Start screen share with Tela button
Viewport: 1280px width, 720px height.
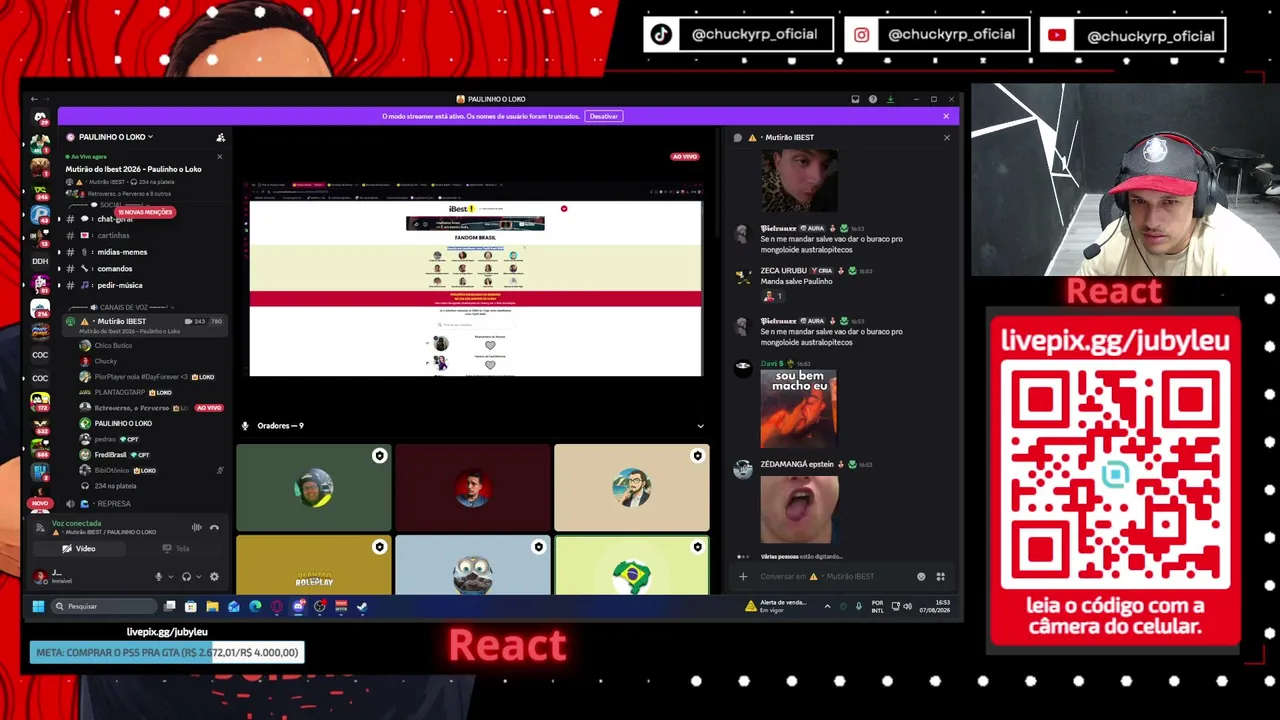[x=175, y=548]
